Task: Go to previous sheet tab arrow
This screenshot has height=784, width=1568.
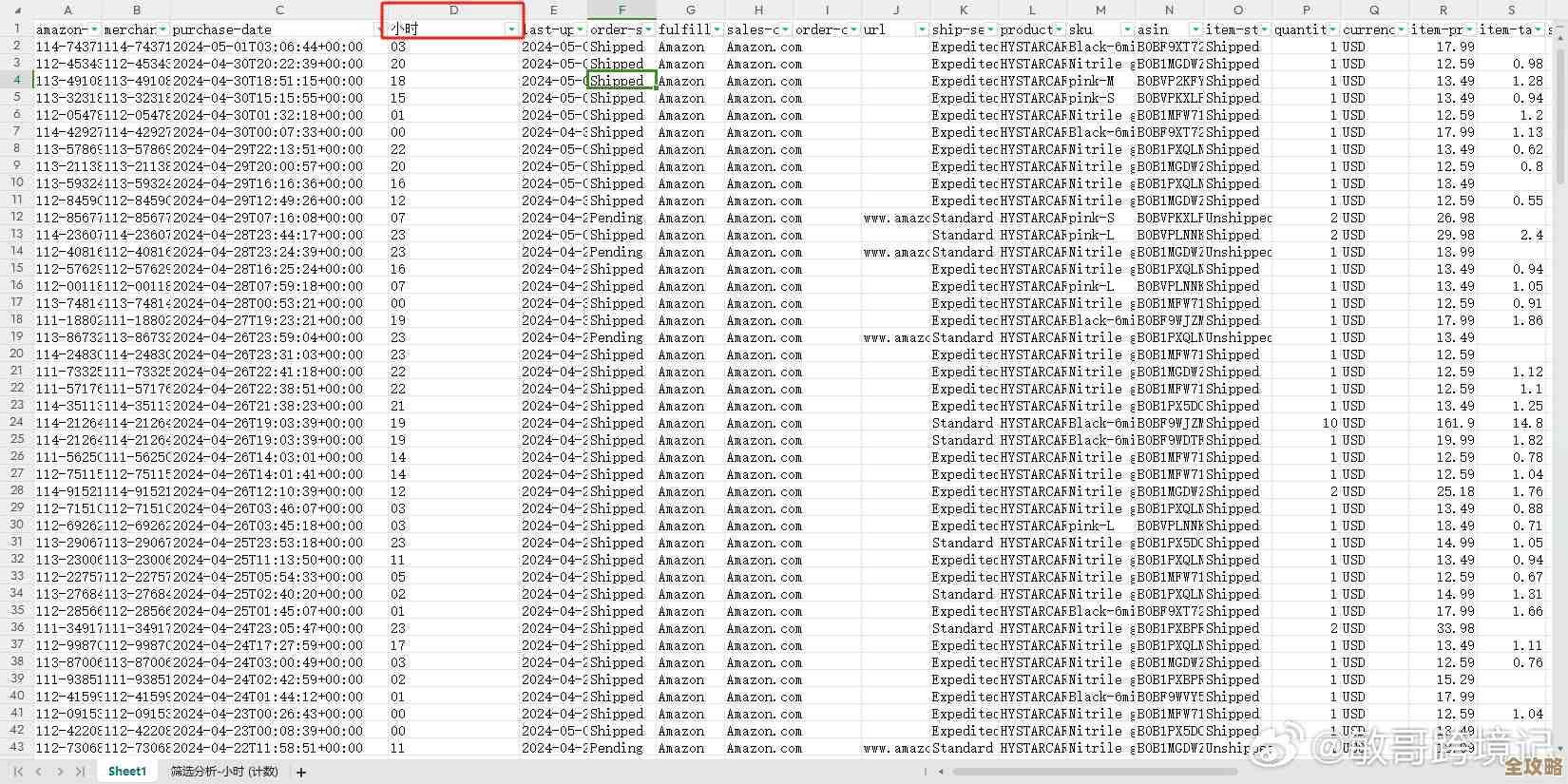Action: pos(38,772)
